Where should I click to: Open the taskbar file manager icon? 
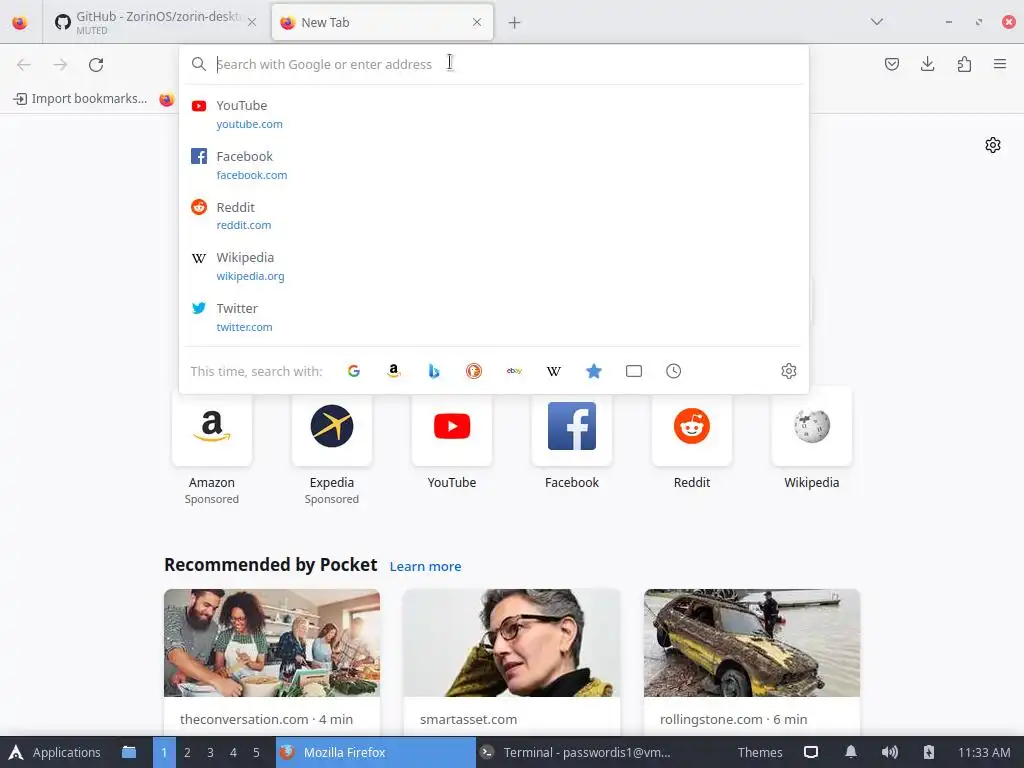[129, 752]
